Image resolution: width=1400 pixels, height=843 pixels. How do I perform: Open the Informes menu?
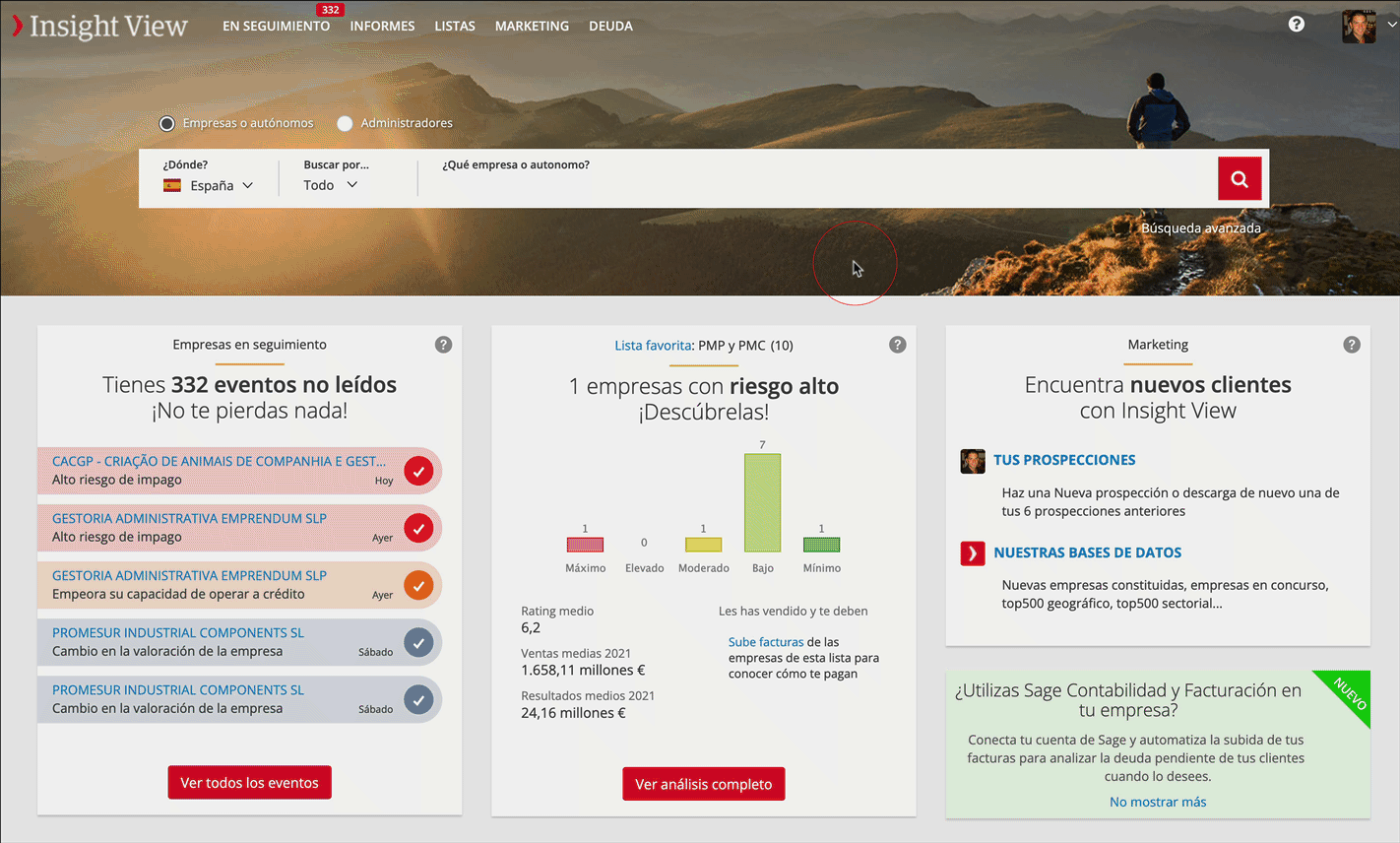(382, 26)
